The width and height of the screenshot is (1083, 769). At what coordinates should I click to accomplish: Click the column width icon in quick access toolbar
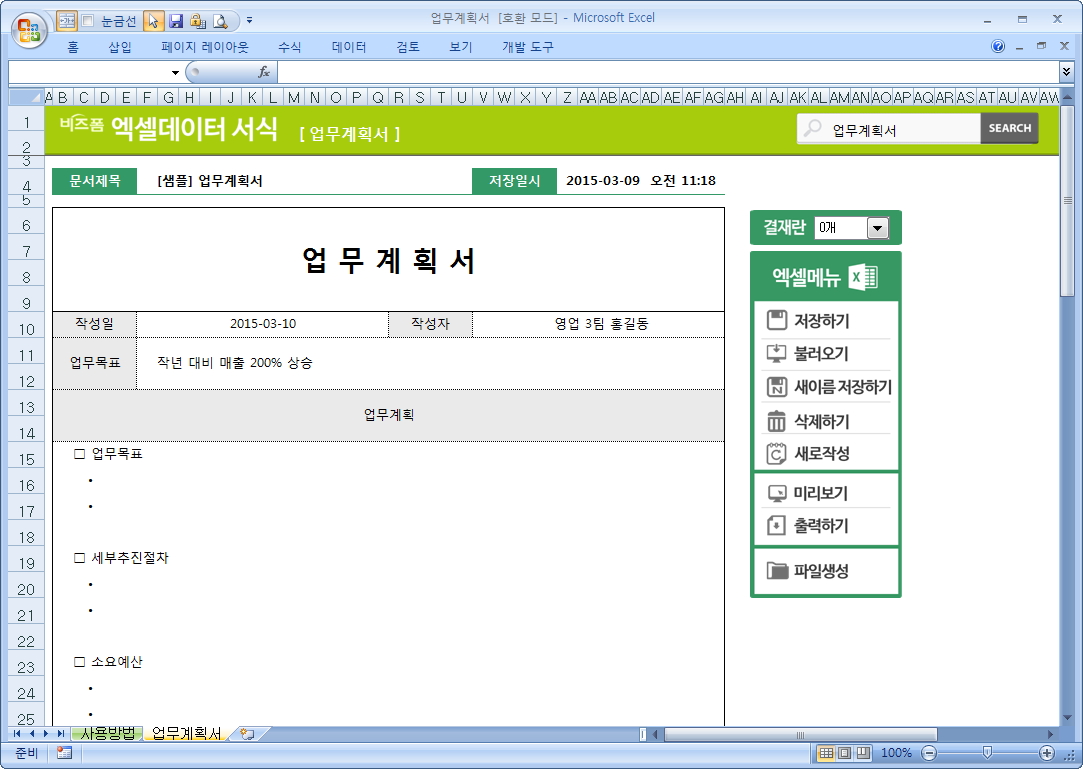pos(66,21)
